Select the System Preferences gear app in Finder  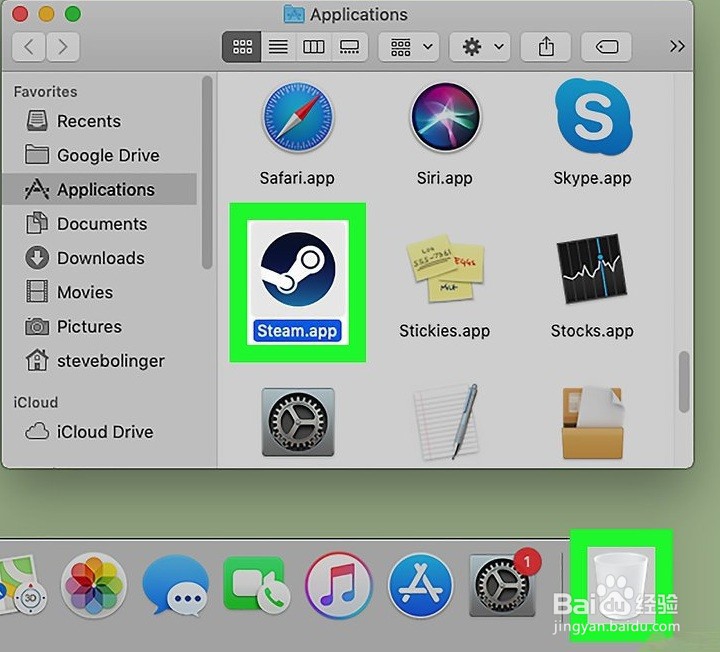(x=298, y=422)
